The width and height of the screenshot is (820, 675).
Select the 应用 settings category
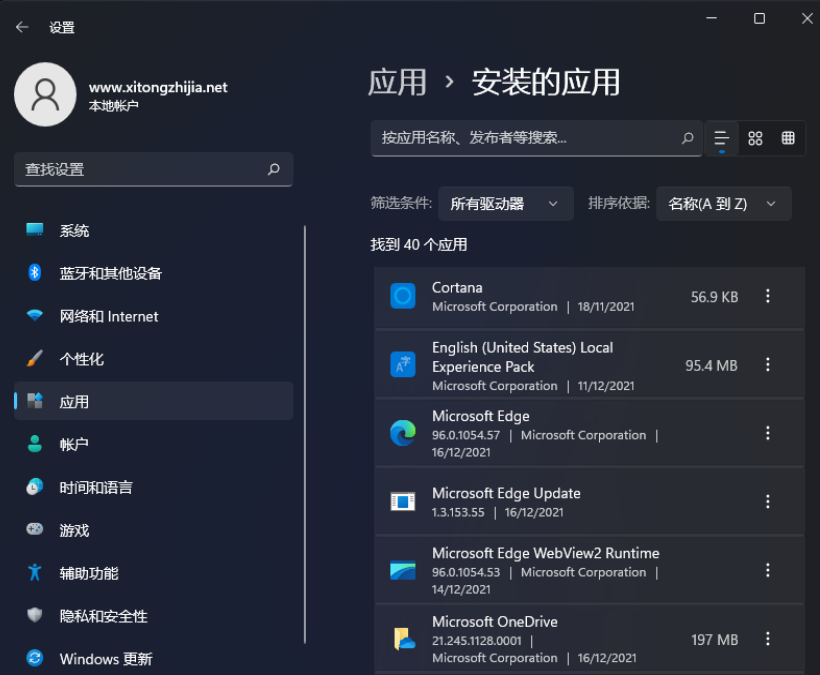(153, 401)
